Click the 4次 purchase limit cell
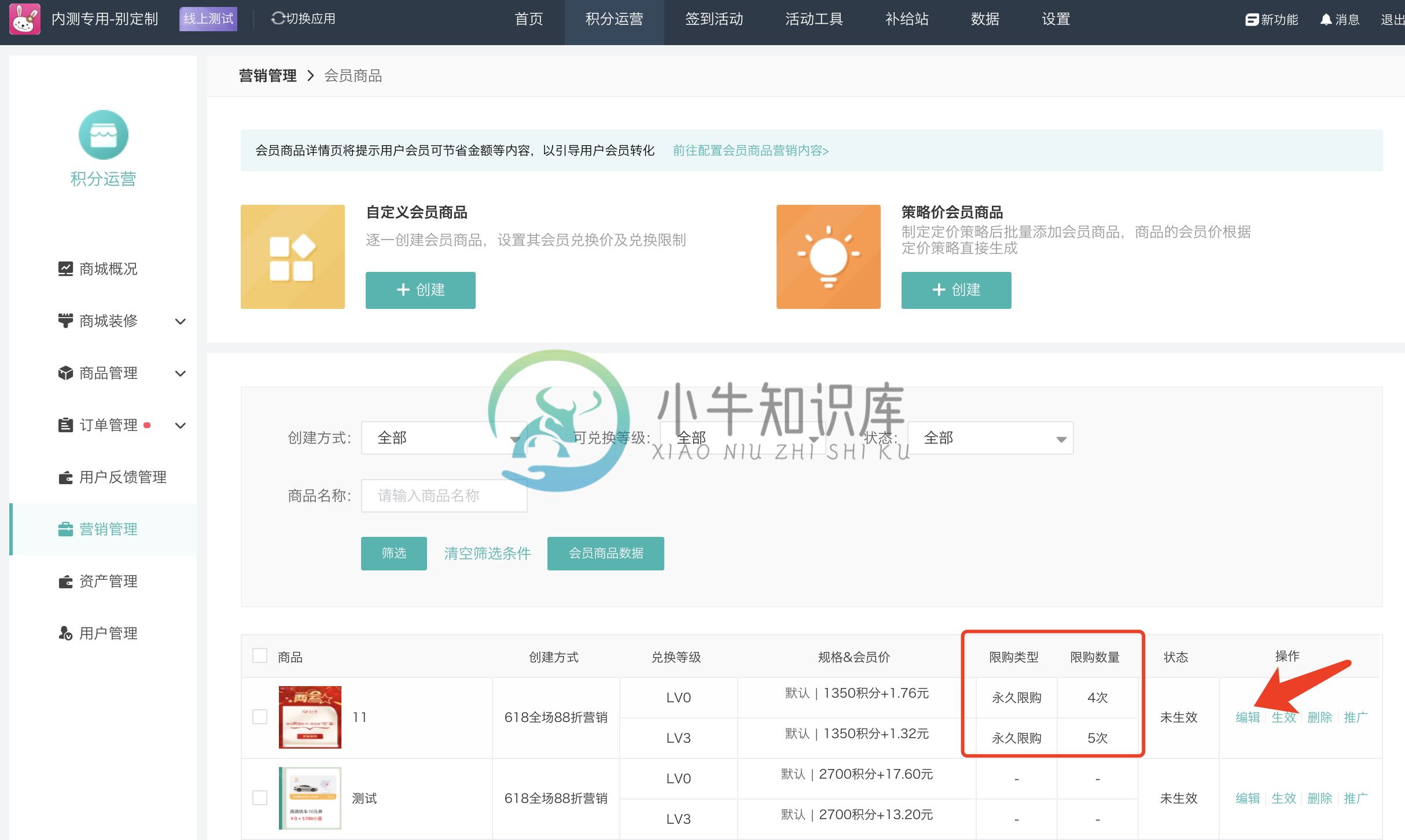The width and height of the screenshot is (1405, 840). click(x=1097, y=698)
